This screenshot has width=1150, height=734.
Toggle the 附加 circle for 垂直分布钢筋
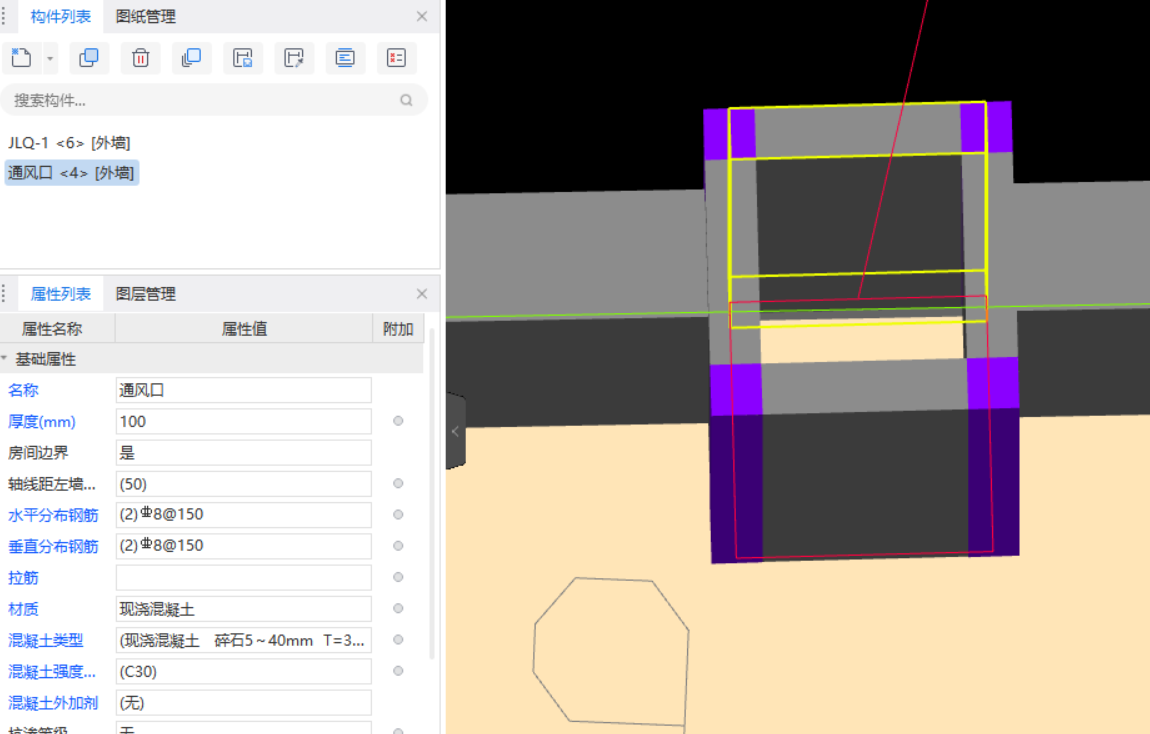click(398, 546)
